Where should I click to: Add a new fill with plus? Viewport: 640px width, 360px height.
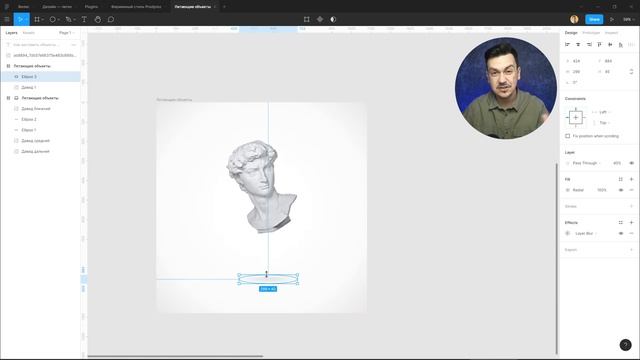pos(631,179)
